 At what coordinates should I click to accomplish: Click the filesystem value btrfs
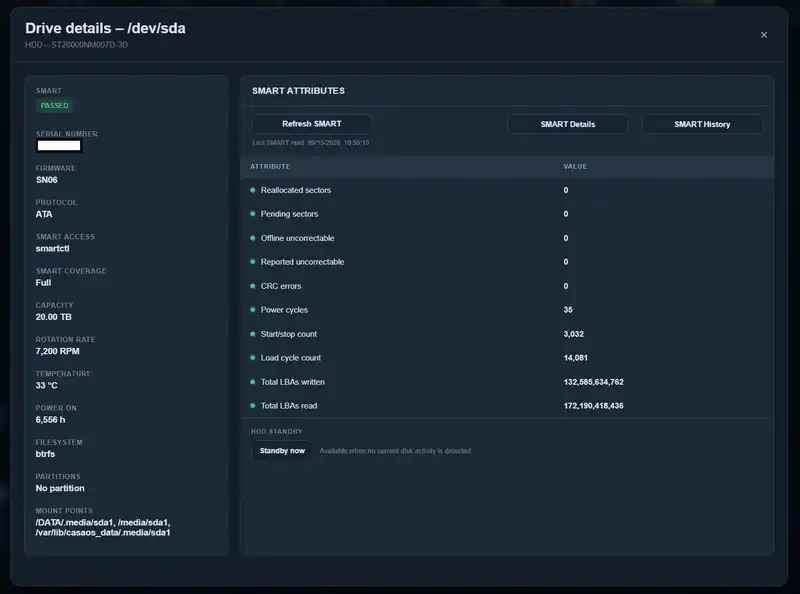(45, 453)
